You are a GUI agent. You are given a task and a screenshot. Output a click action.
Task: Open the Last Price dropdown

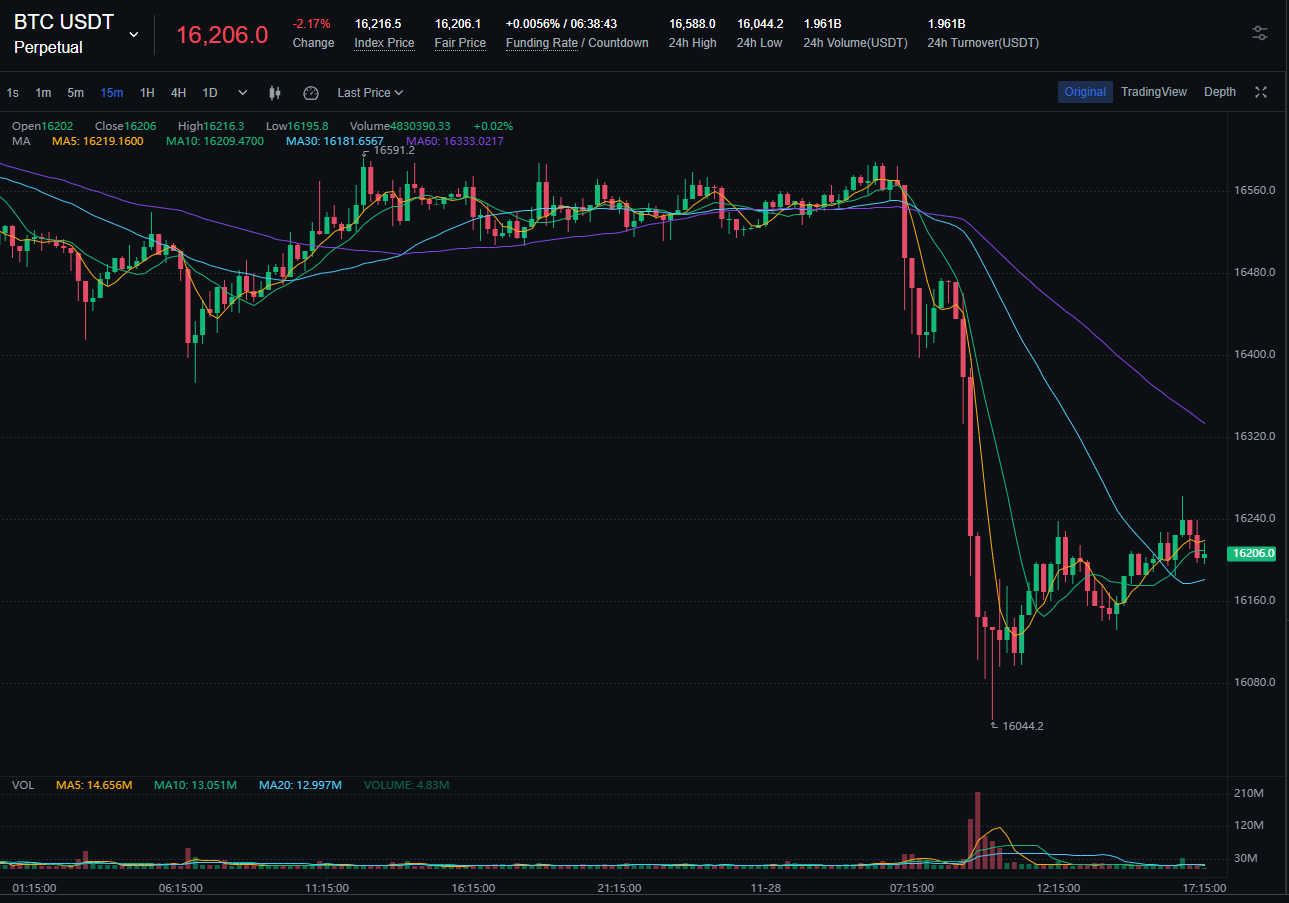[370, 93]
